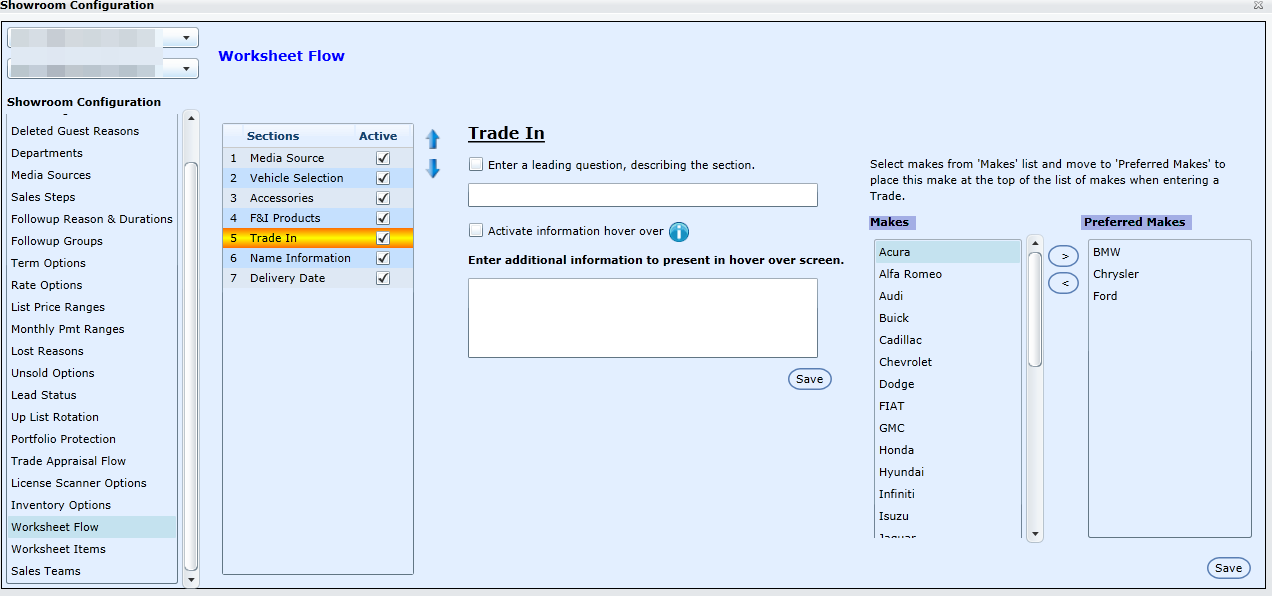Image resolution: width=1272 pixels, height=596 pixels.
Task: Click the leading question text field
Action: point(642,195)
